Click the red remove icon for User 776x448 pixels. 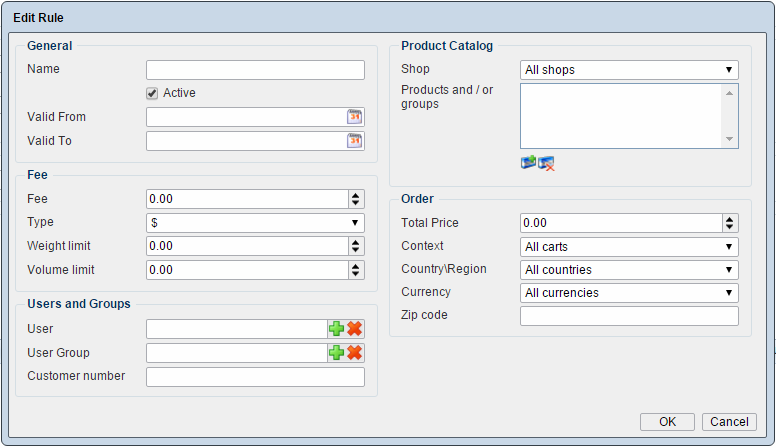coord(355,329)
